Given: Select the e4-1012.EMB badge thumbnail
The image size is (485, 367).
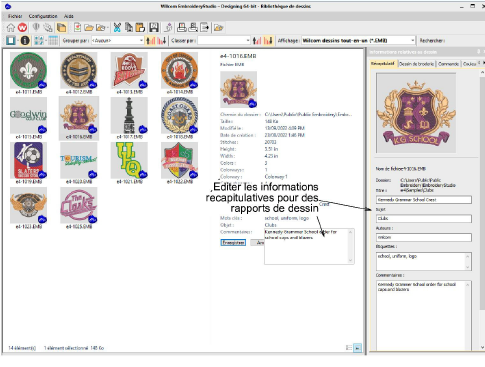Looking at the screenshot, I should point(79,70).
